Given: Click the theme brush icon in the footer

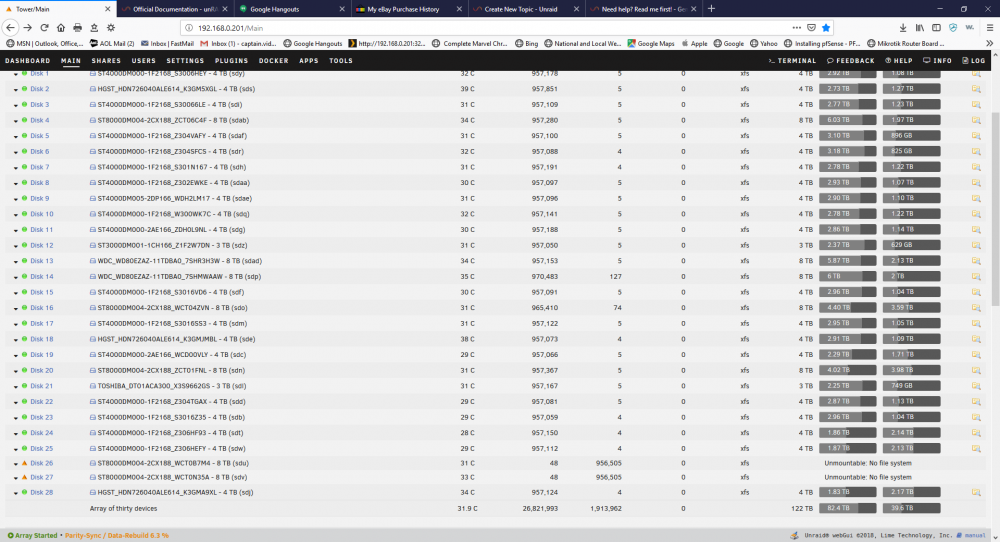Looking at the screenshot, I should [794, 536].
